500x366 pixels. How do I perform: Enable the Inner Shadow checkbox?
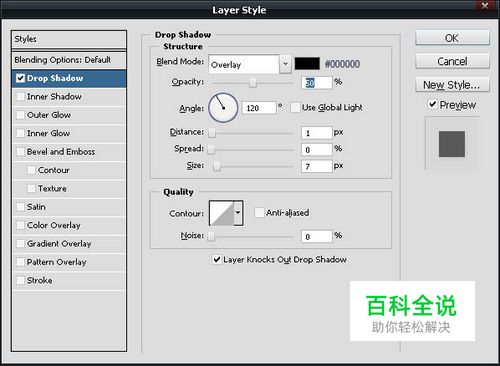coord(21,97)
